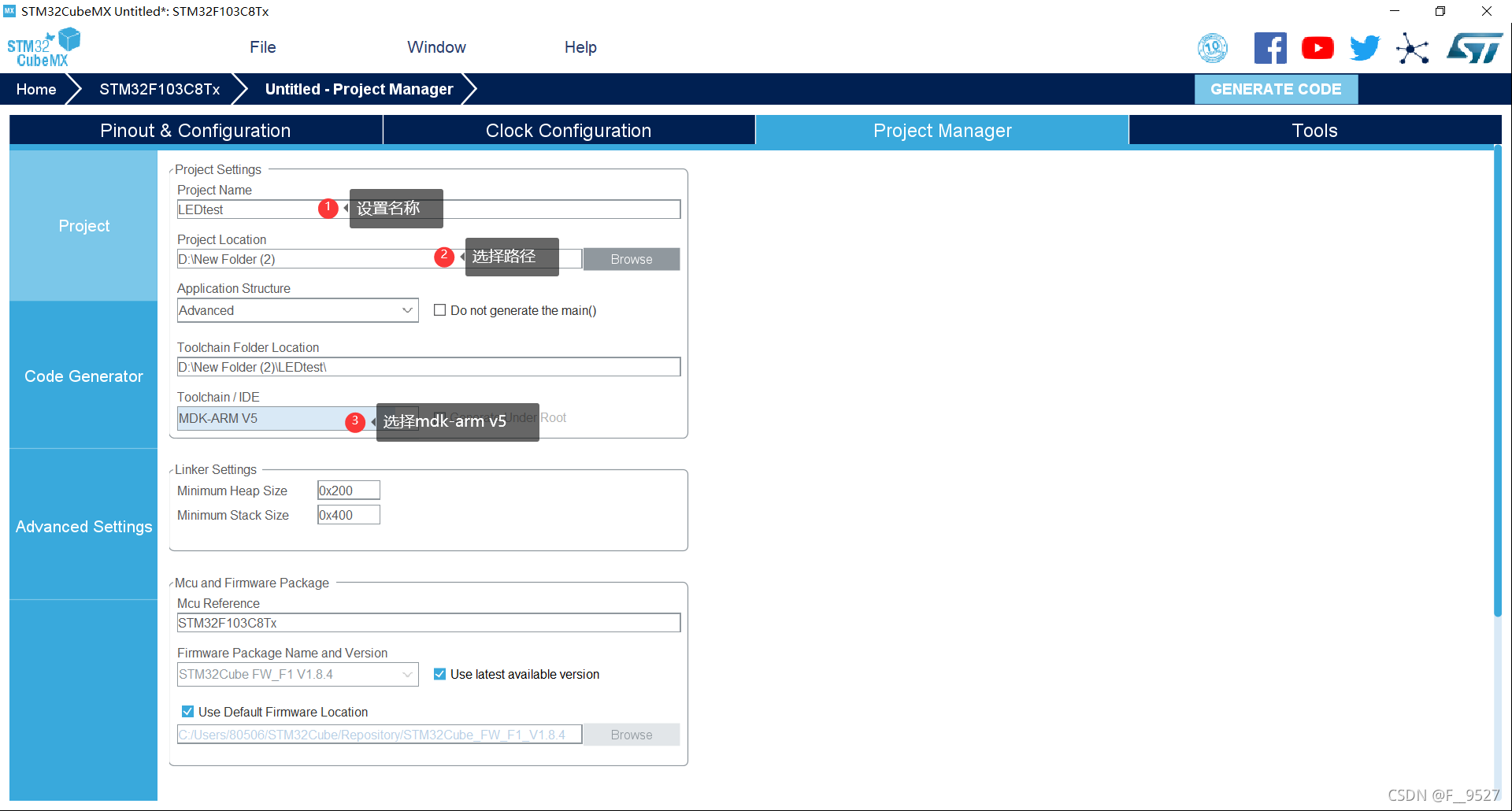
Task: Switch to Clock Configuration tab
Action: [569, 131]
